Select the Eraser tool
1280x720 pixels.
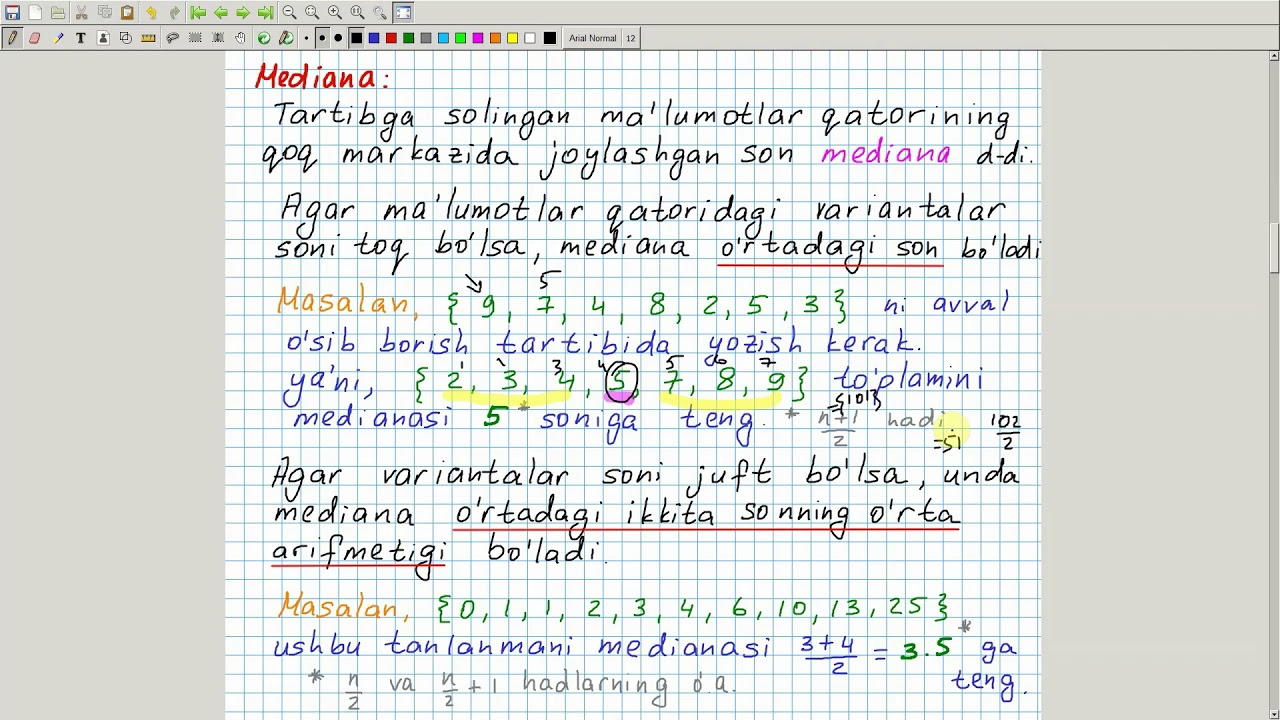coord(34,38)
